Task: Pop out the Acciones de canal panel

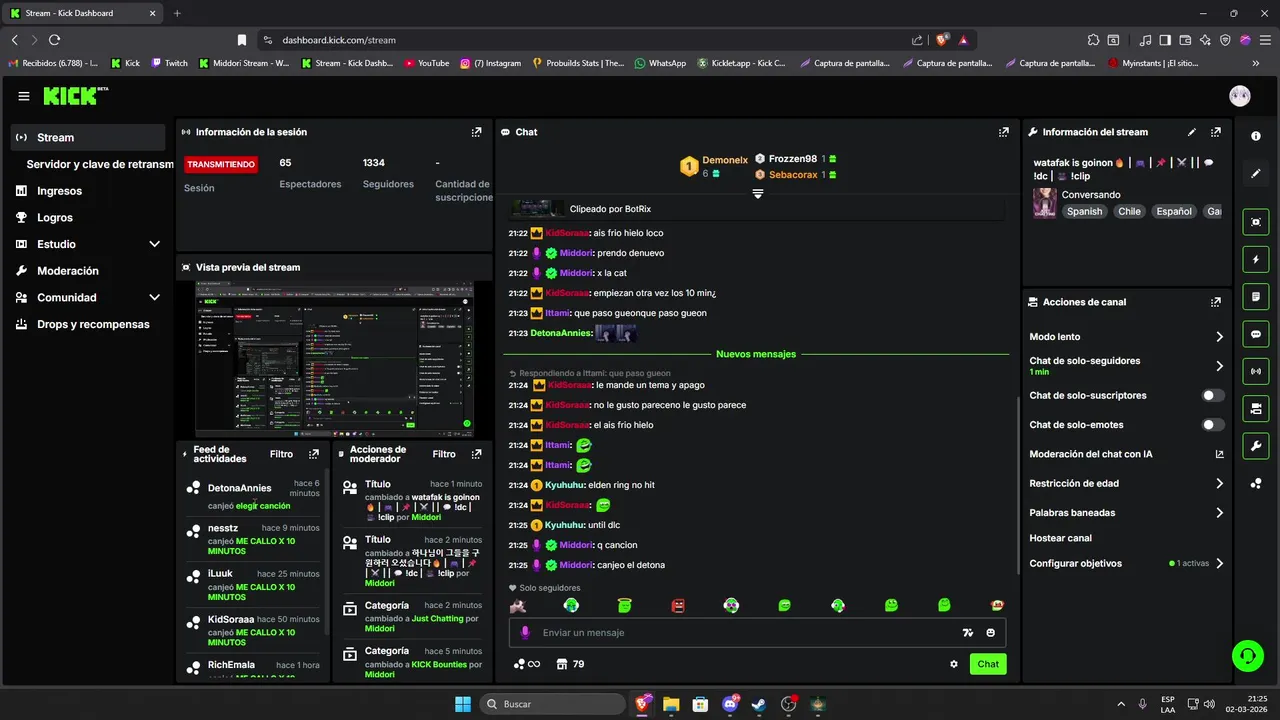Action: pos(1216,302)
